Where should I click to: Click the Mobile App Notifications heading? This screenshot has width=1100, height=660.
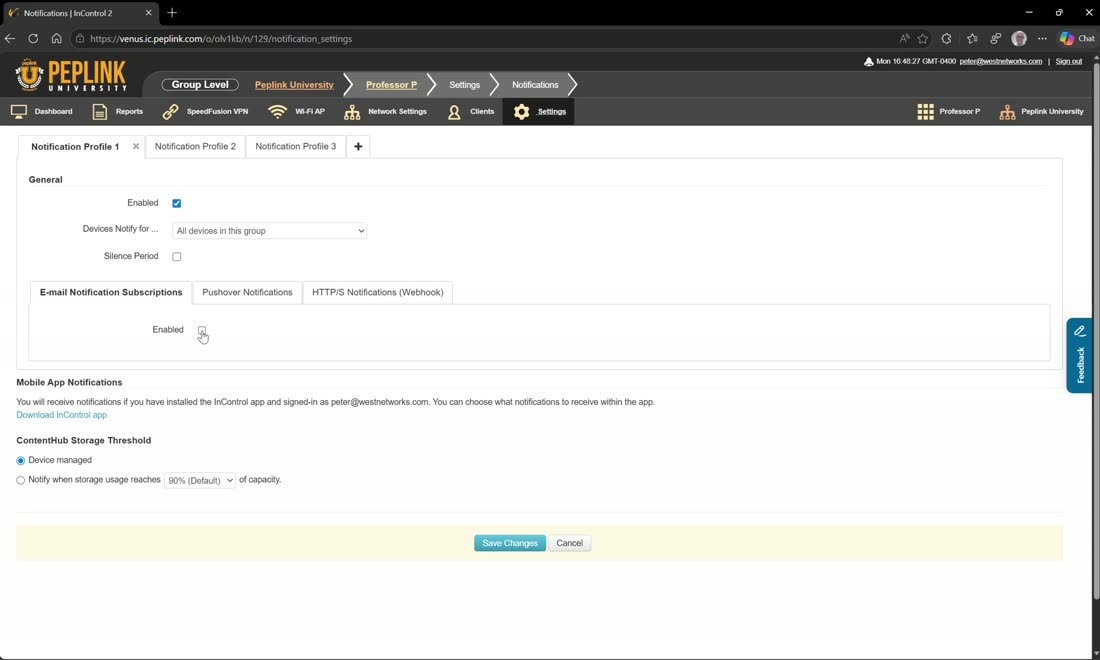(69, 382)
